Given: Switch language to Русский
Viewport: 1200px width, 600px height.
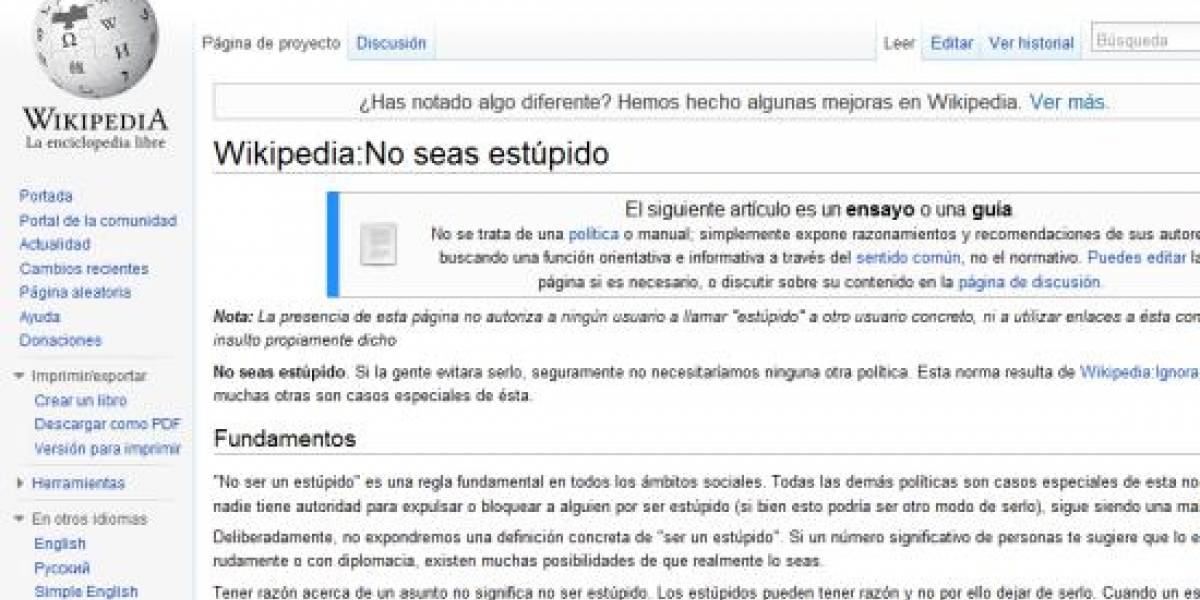Looking at the screenshot, I should click(x=62, y=568).
